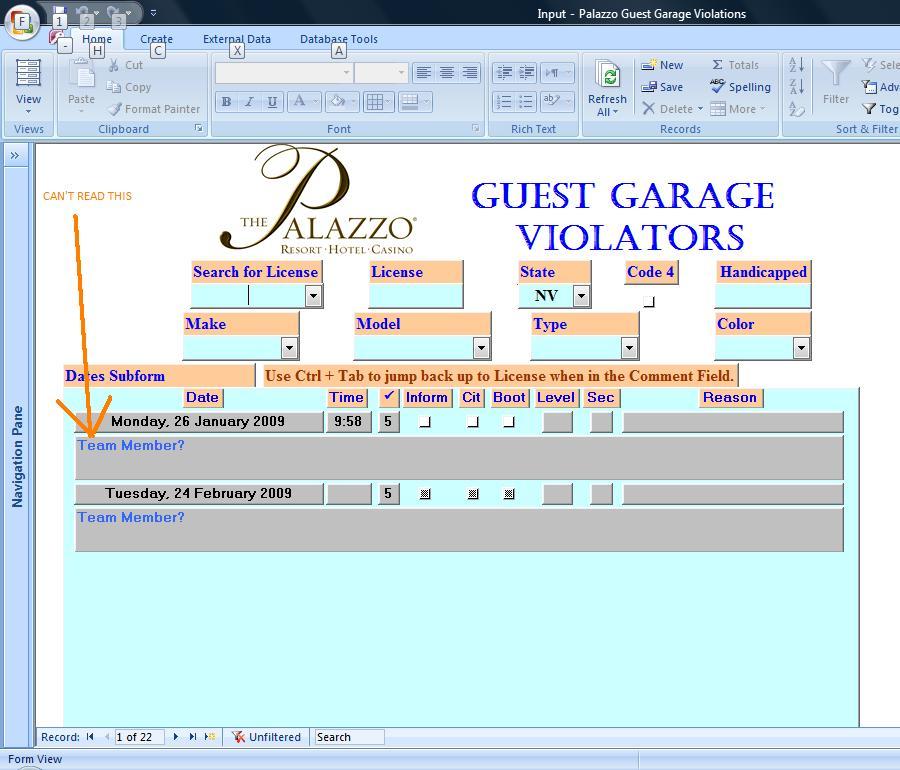900x770 pixels.
Task: Click comment field under 26 January row
Action: click(459, 457)
